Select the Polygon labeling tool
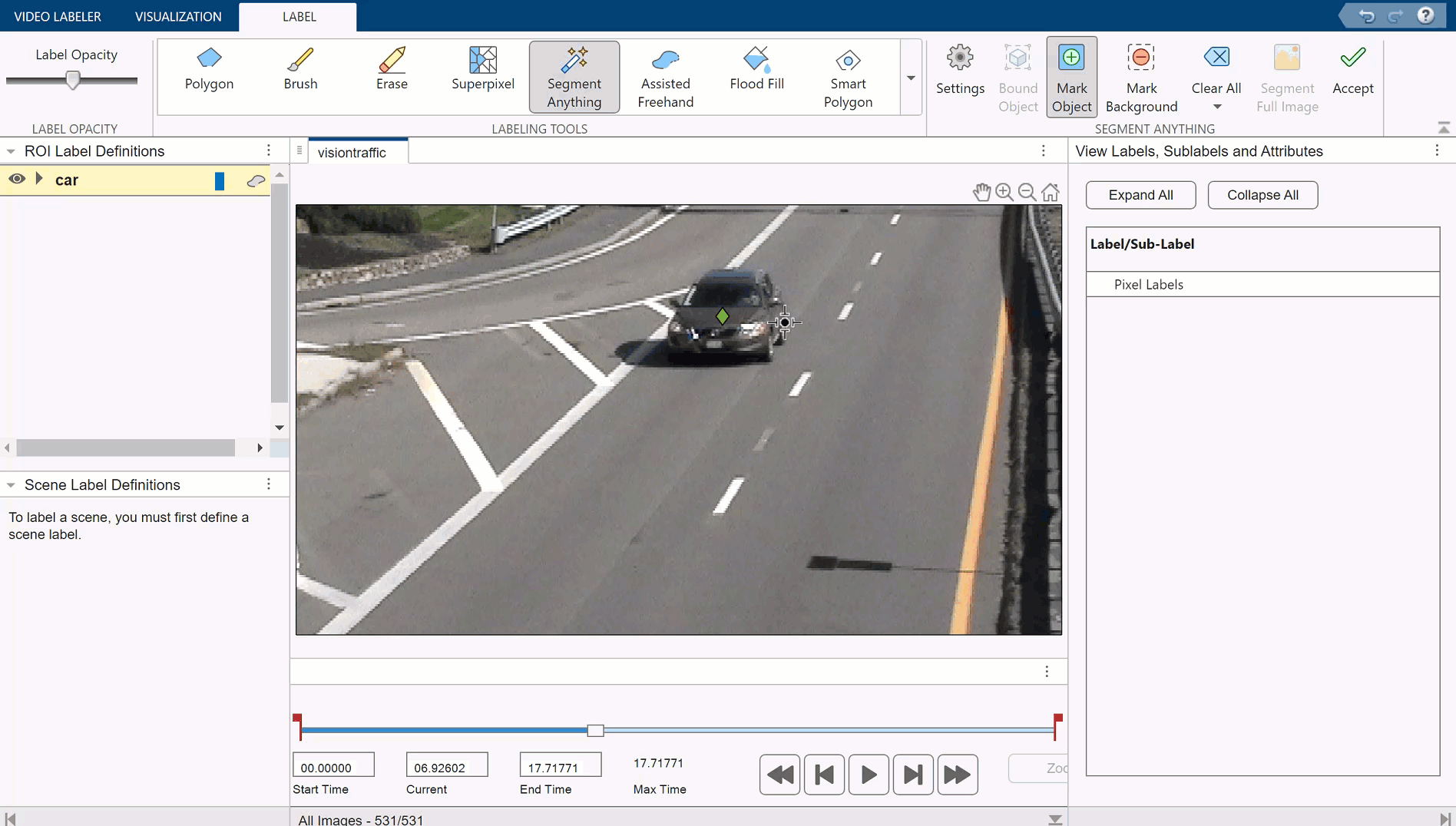The width and height of the screenshot is (1456, 826). point(209,69)
